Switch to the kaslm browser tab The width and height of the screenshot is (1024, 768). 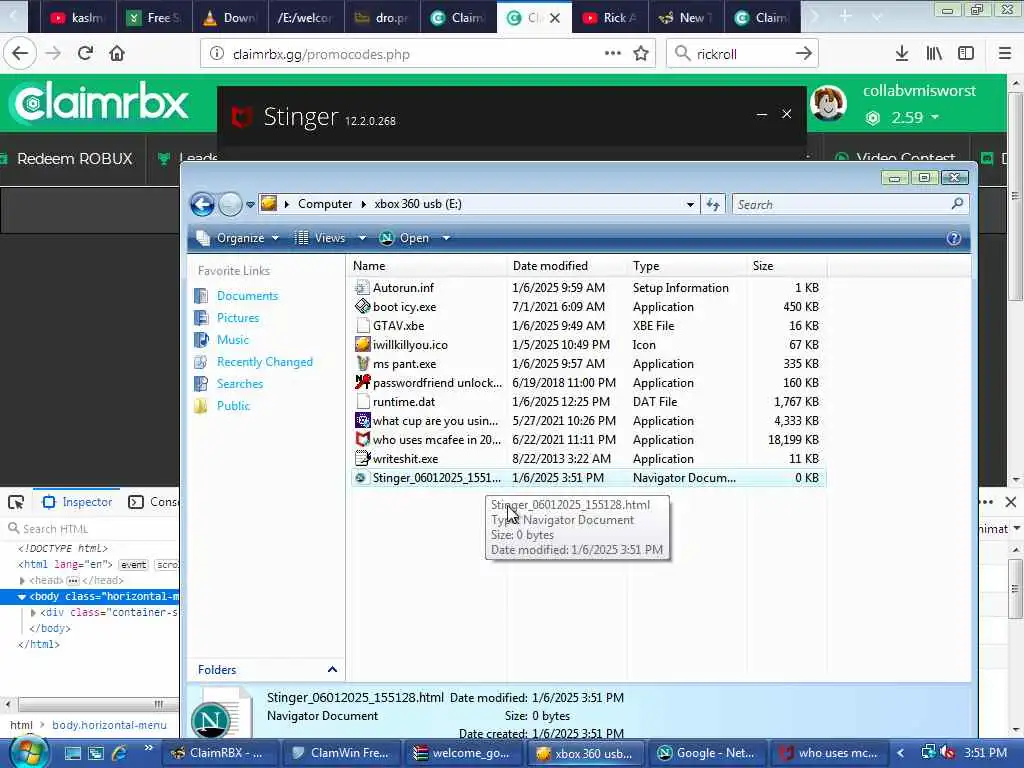pyautogui.click(x=77, y=18)
